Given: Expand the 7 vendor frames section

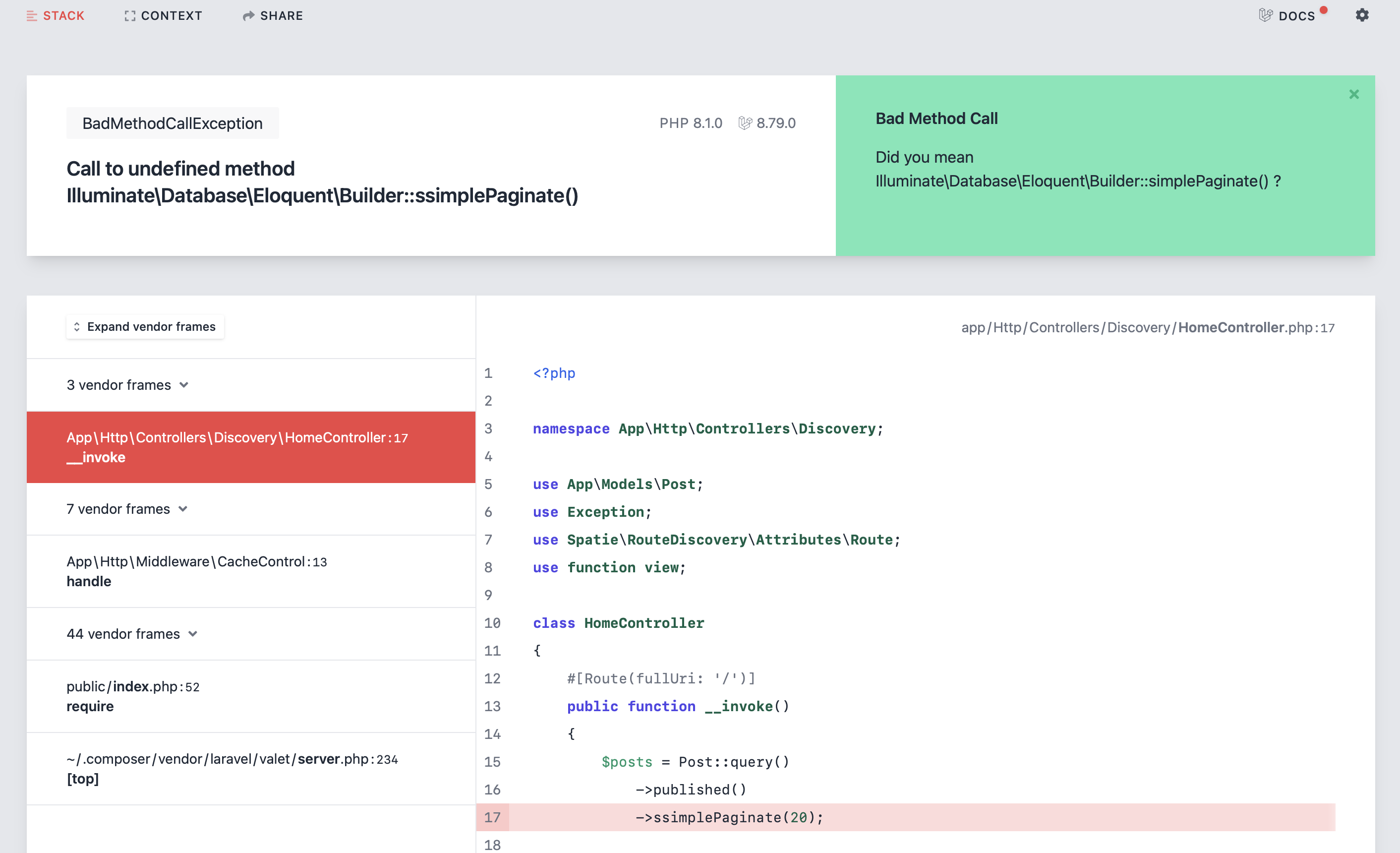Looking at the screenshot, I should coord(127,509).
